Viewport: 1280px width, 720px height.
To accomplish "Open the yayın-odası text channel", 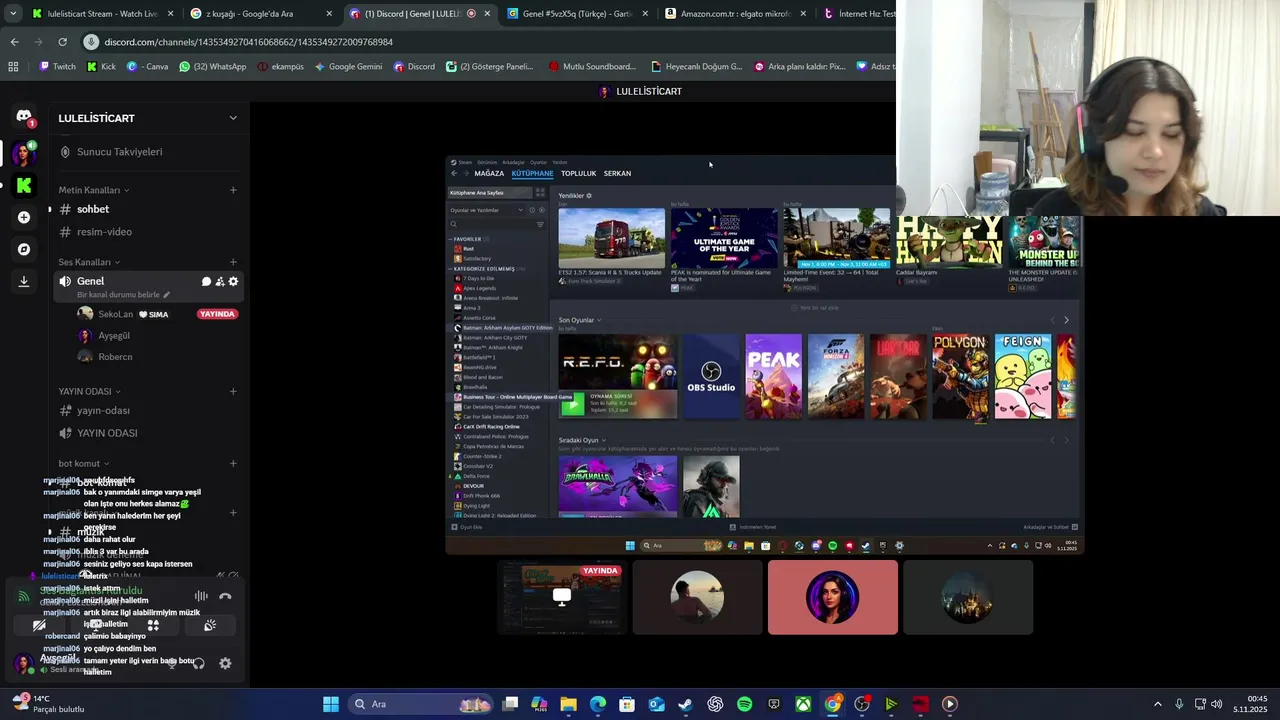I will tap(147, 410).
